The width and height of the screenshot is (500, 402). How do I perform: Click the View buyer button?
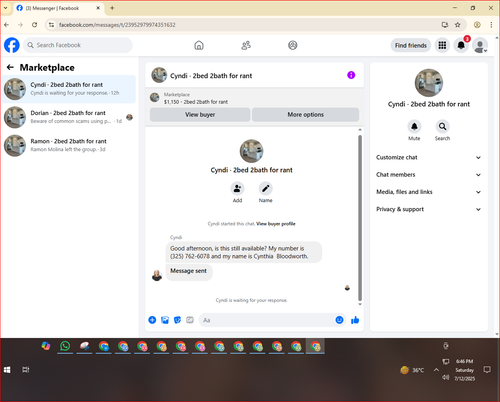coord(200,115)
